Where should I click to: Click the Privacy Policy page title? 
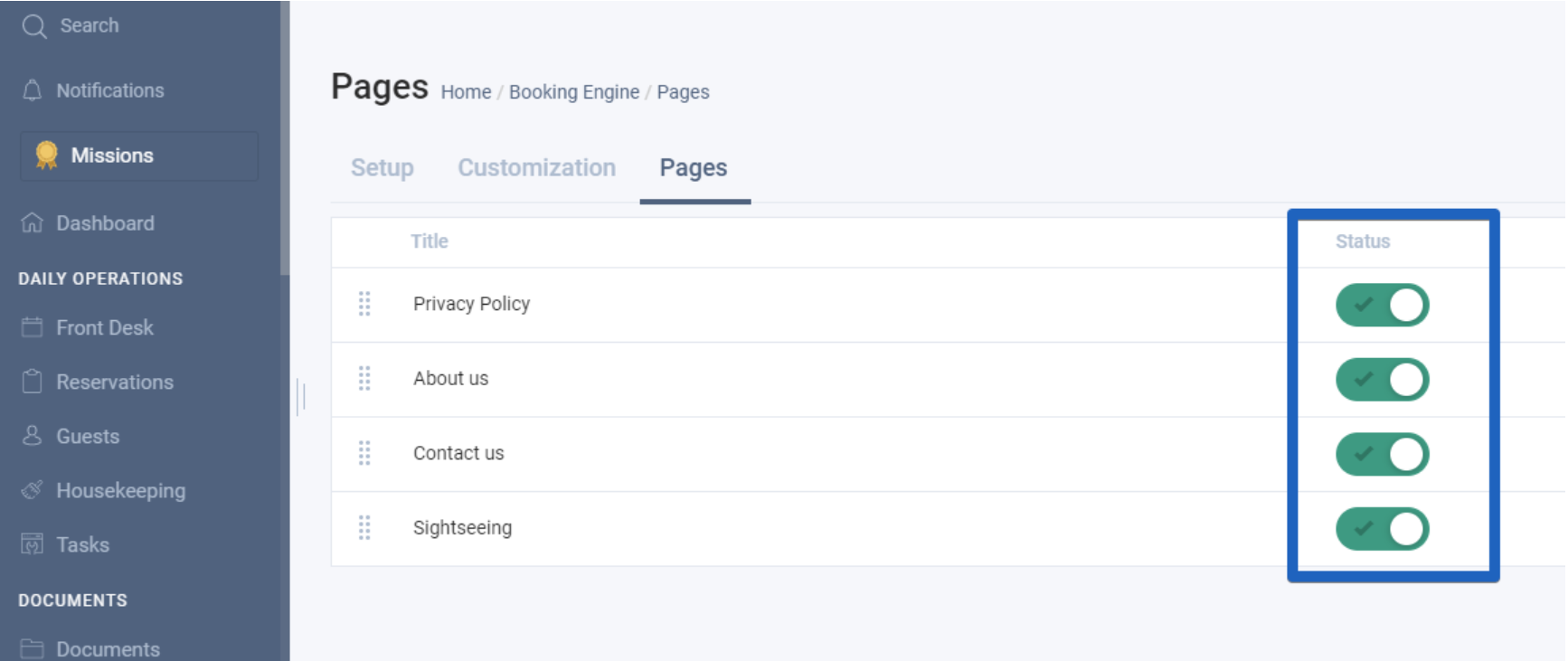pos(471,304)
